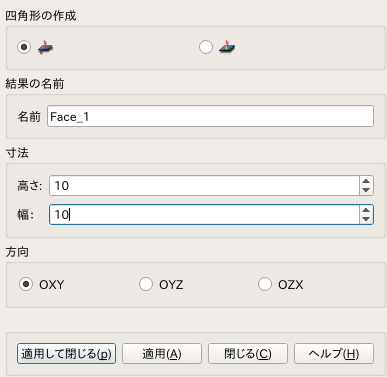Image resolution: width=387 pixels, height=377 pixels.
Task: Click the OXY label text
Action: (52, 285)
